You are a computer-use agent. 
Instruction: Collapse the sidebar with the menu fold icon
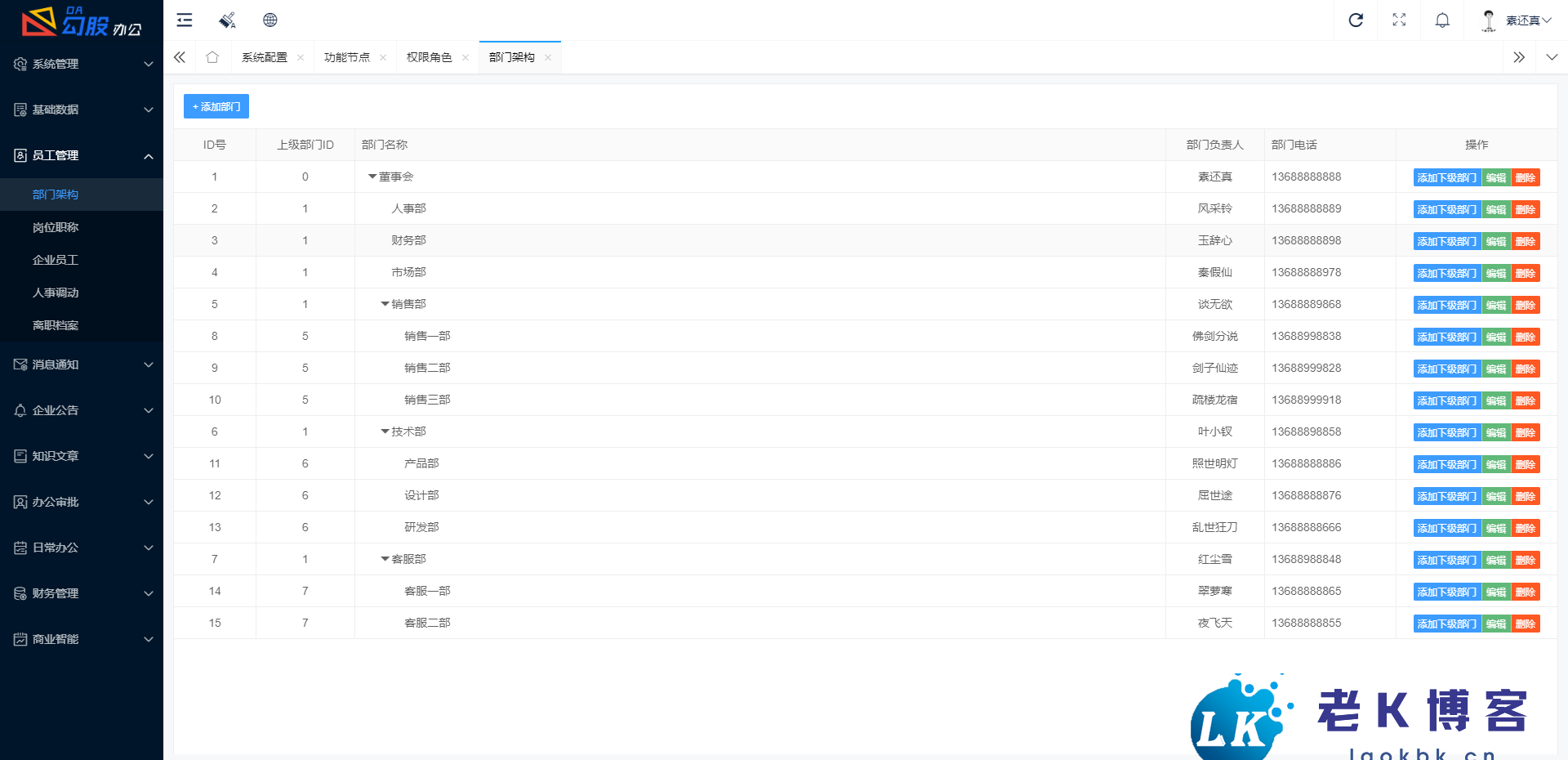pos(185,20)
